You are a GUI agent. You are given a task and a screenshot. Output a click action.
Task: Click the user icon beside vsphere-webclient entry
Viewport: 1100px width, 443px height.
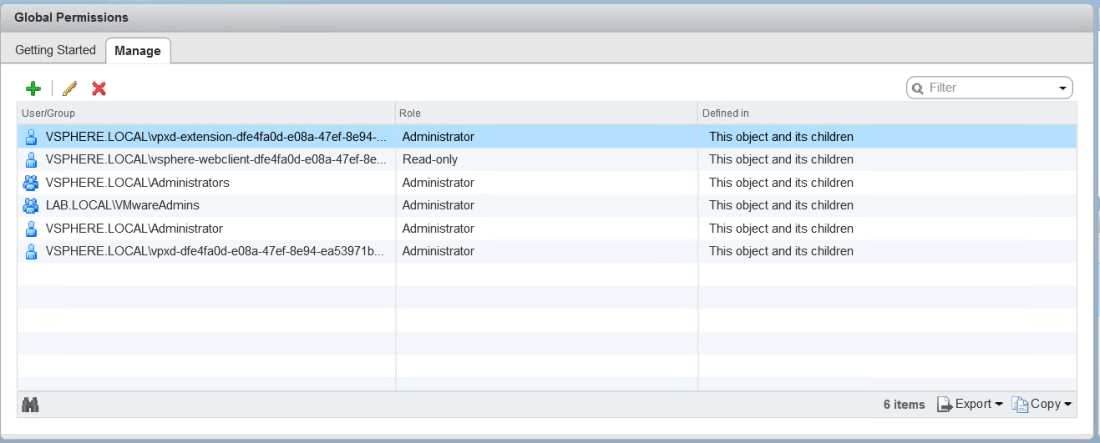click(30, 160)
